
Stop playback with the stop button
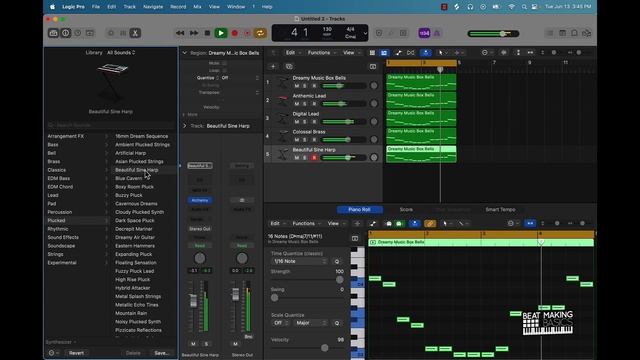pos(207,33)
